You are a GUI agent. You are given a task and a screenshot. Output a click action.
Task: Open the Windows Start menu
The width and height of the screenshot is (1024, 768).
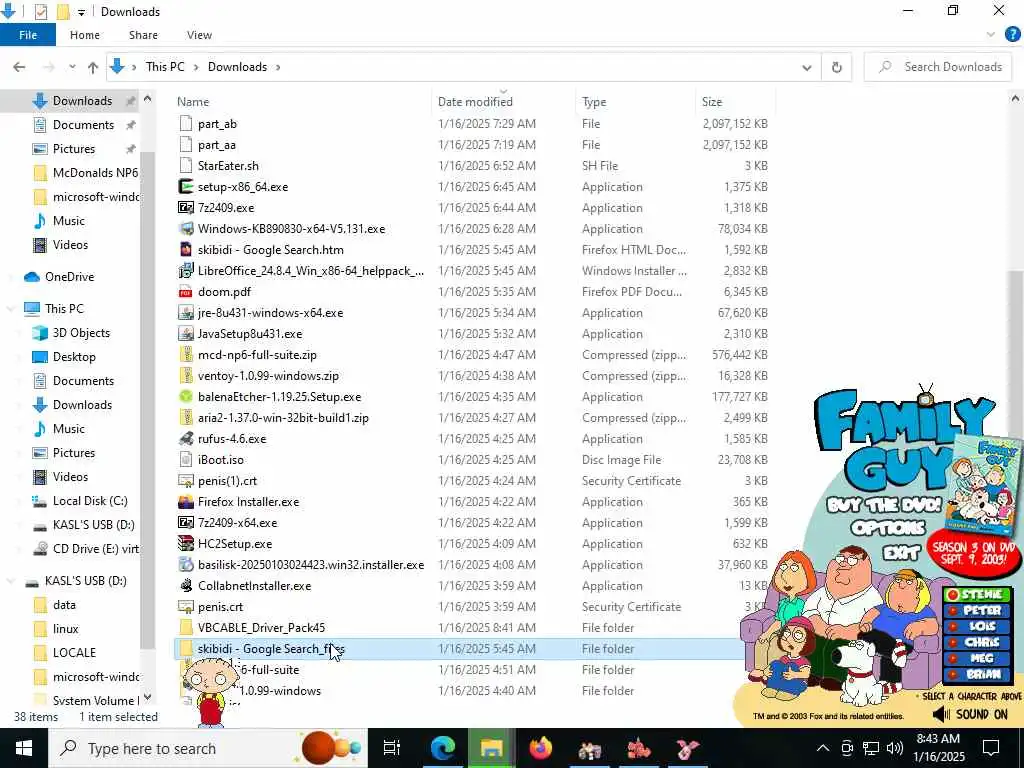point(24,748)
